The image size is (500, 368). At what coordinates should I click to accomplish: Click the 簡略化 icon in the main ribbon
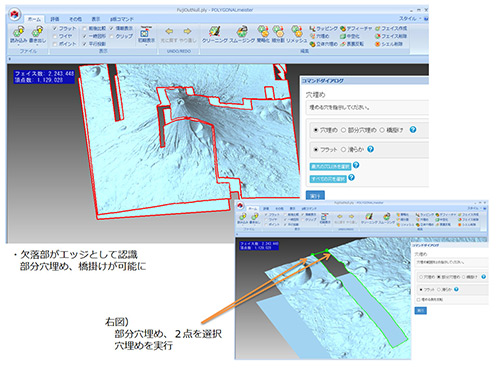click(263, 31)
